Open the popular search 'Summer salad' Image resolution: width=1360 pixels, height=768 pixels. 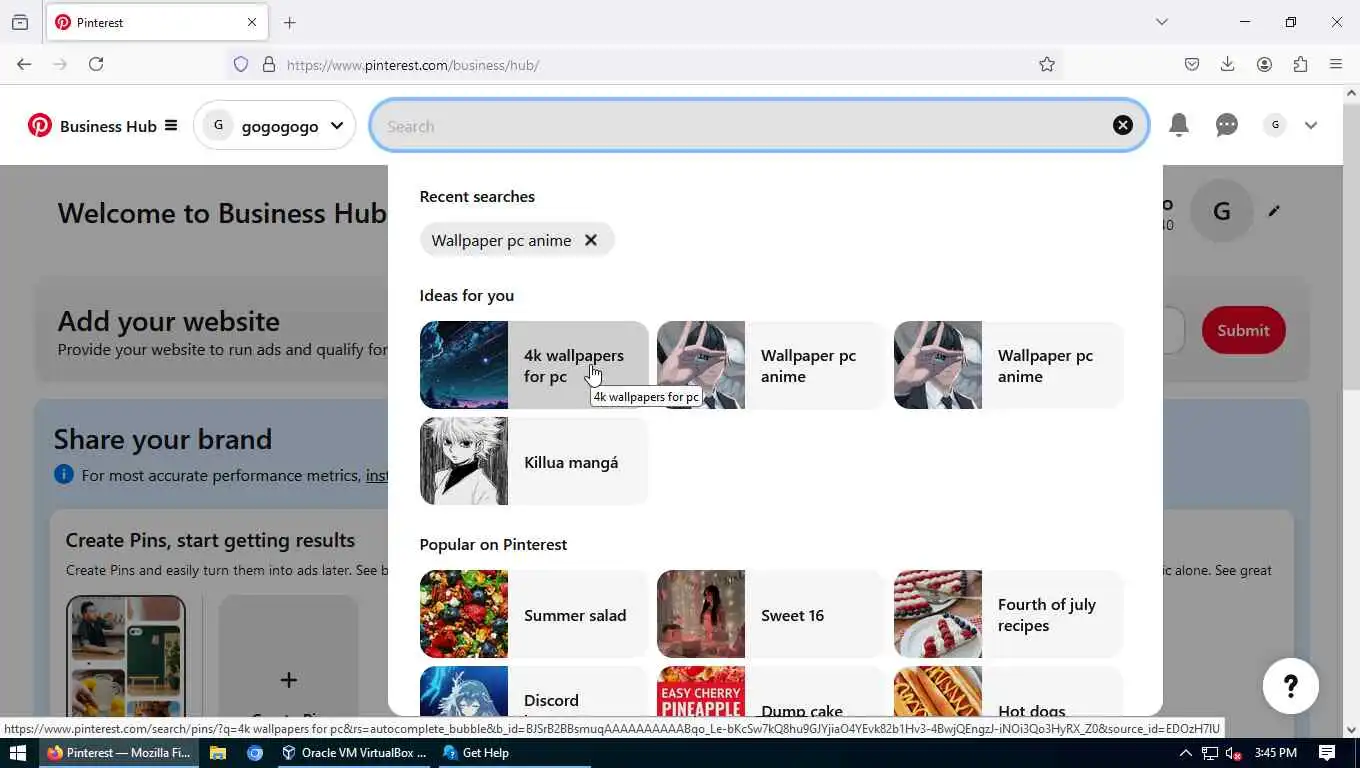(x=534, y=614)
